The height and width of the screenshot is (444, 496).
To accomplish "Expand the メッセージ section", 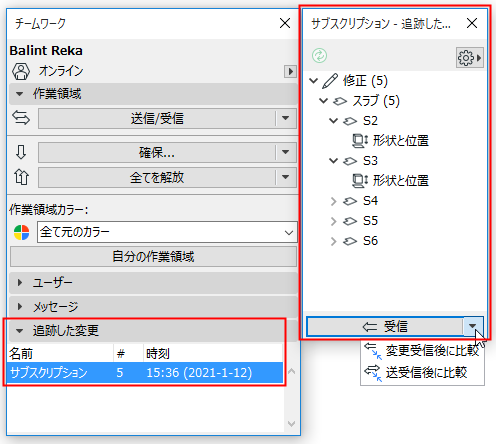I will (20, 307).
